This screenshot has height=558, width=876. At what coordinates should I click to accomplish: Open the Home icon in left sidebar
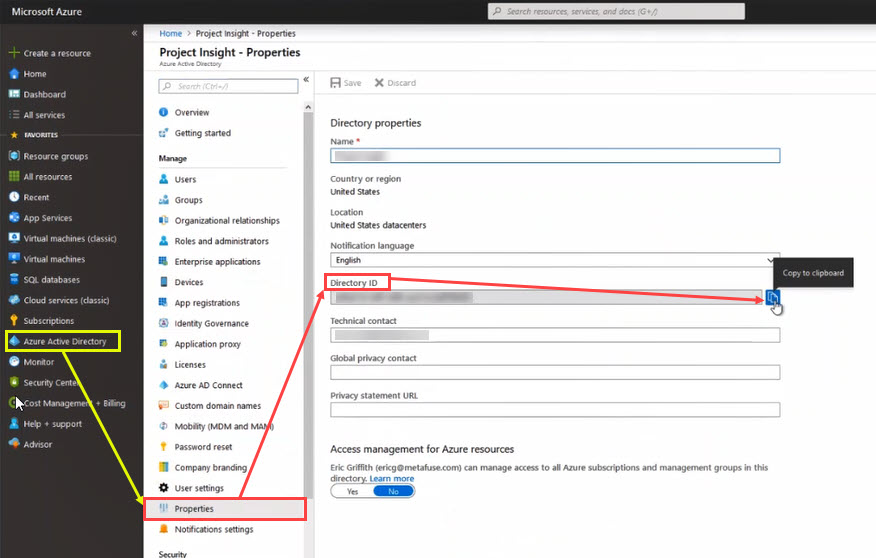(14, 74)
